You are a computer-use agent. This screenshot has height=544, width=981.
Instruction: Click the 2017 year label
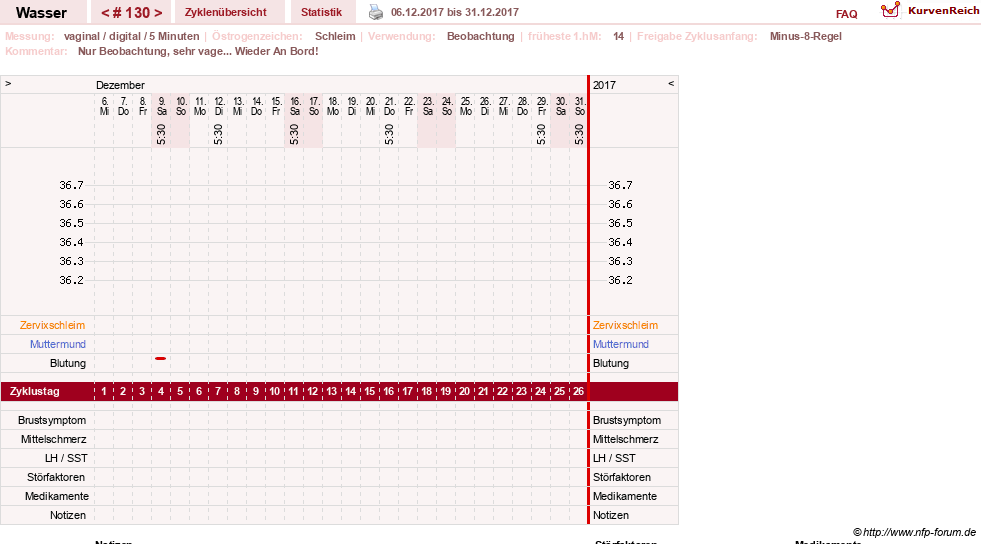(x=604, y=85)
